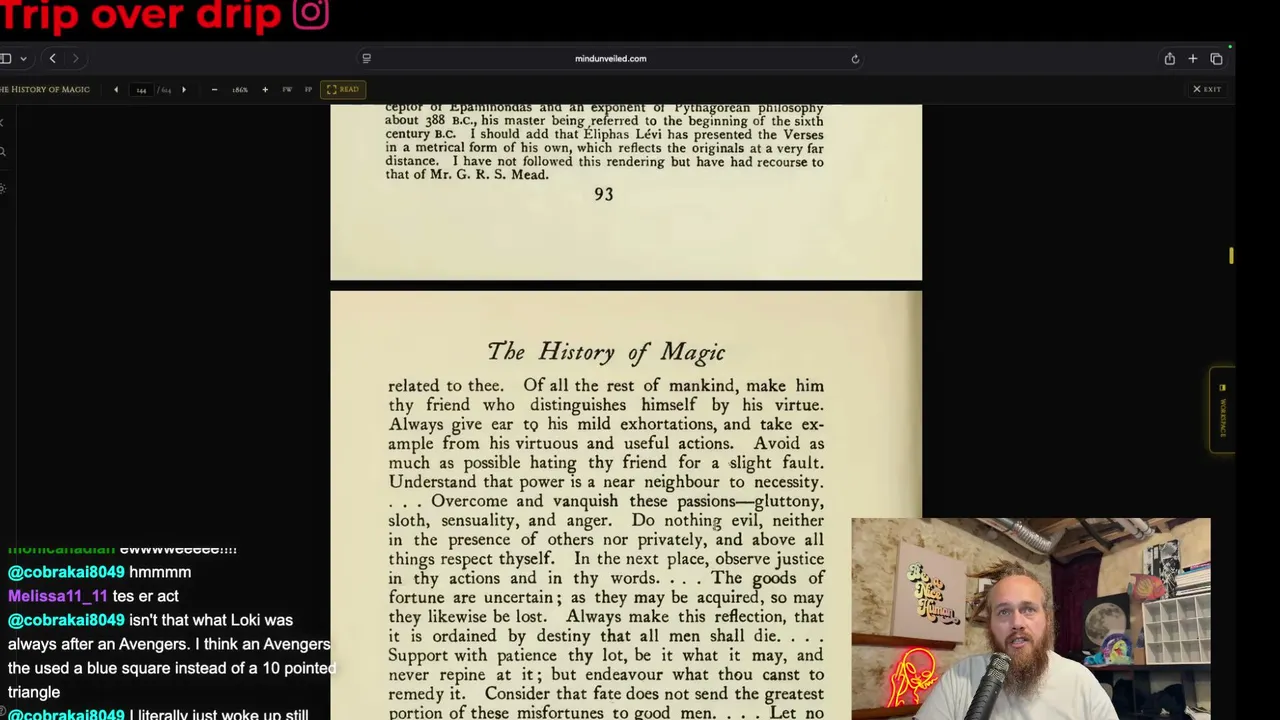Click the '@cobrakai8049 hmmmm' chat message
Viewport: 1280px width, 720px height.
coord(99,572)
